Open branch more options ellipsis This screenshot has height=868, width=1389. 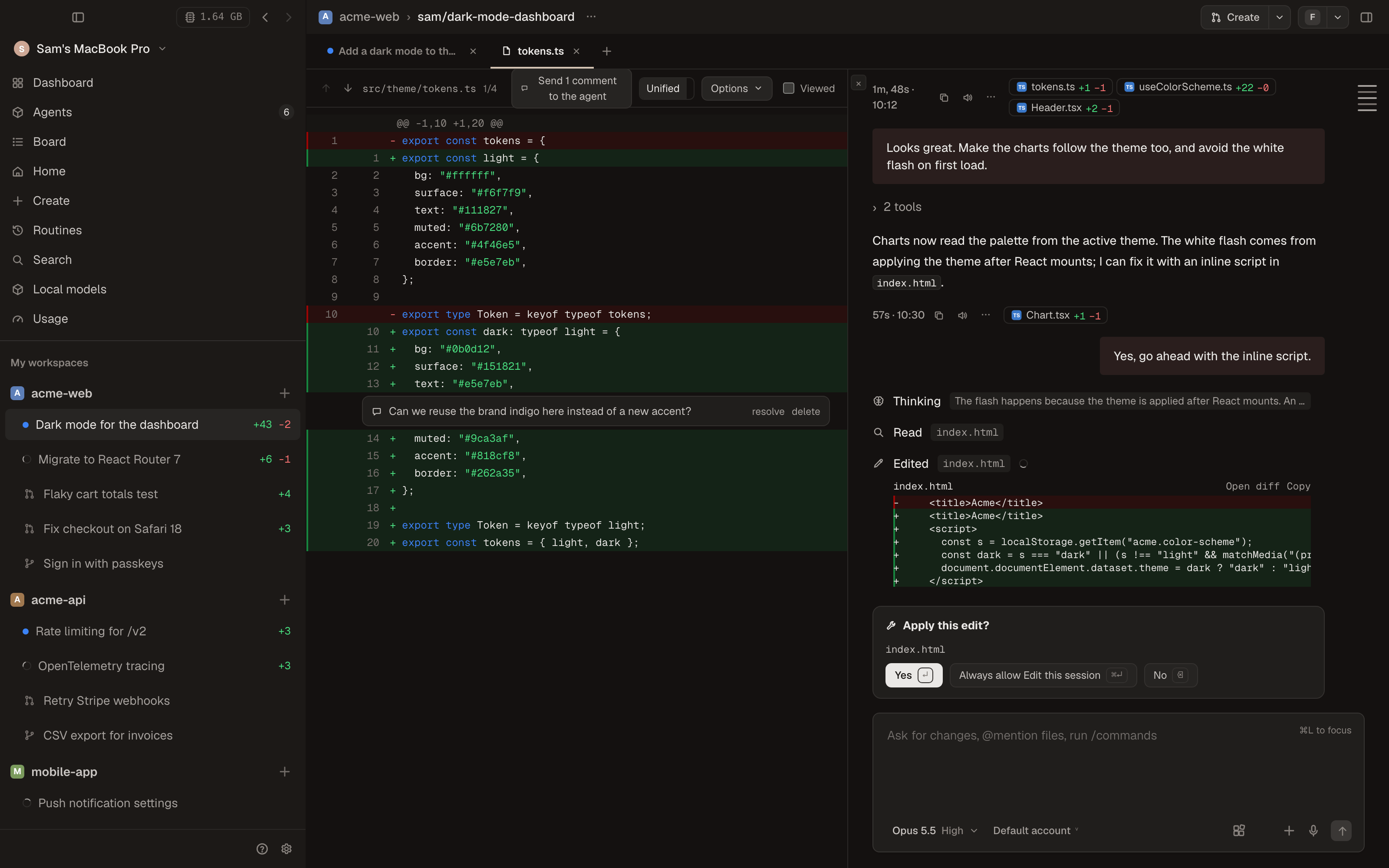591,16
